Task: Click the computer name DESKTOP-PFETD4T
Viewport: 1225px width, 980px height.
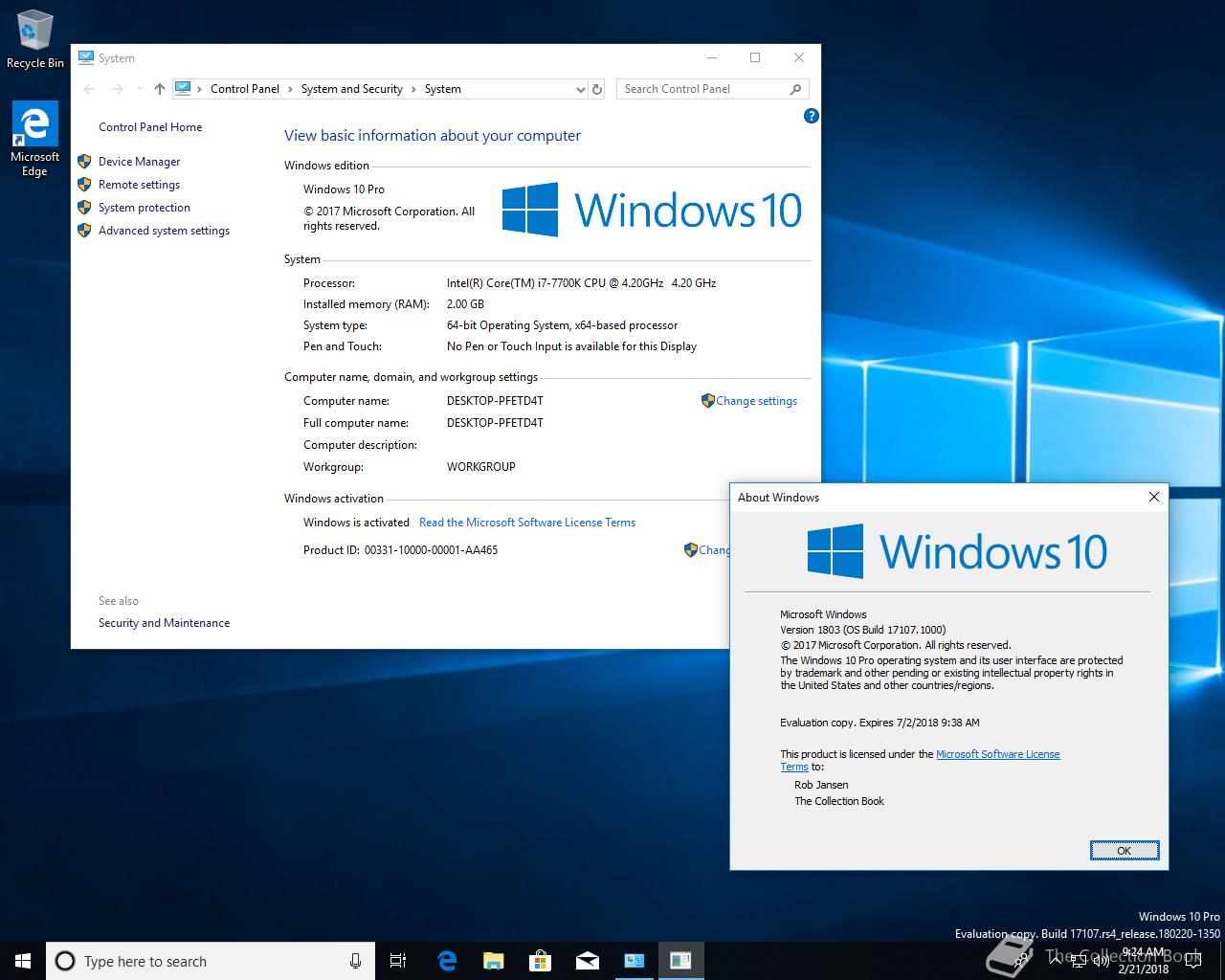Action: [495, 401]
